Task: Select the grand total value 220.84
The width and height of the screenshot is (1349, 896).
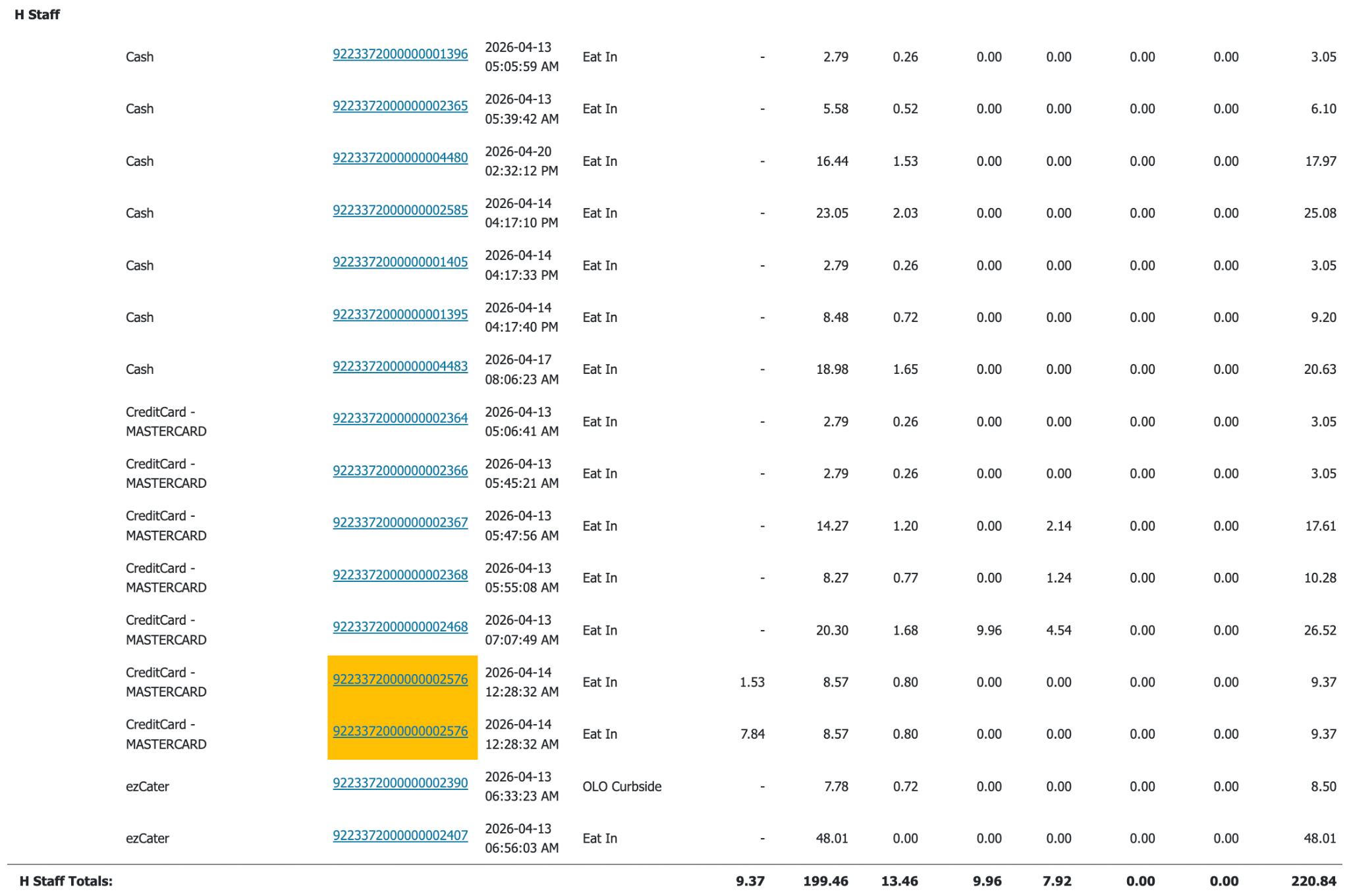Action: 1313,881
